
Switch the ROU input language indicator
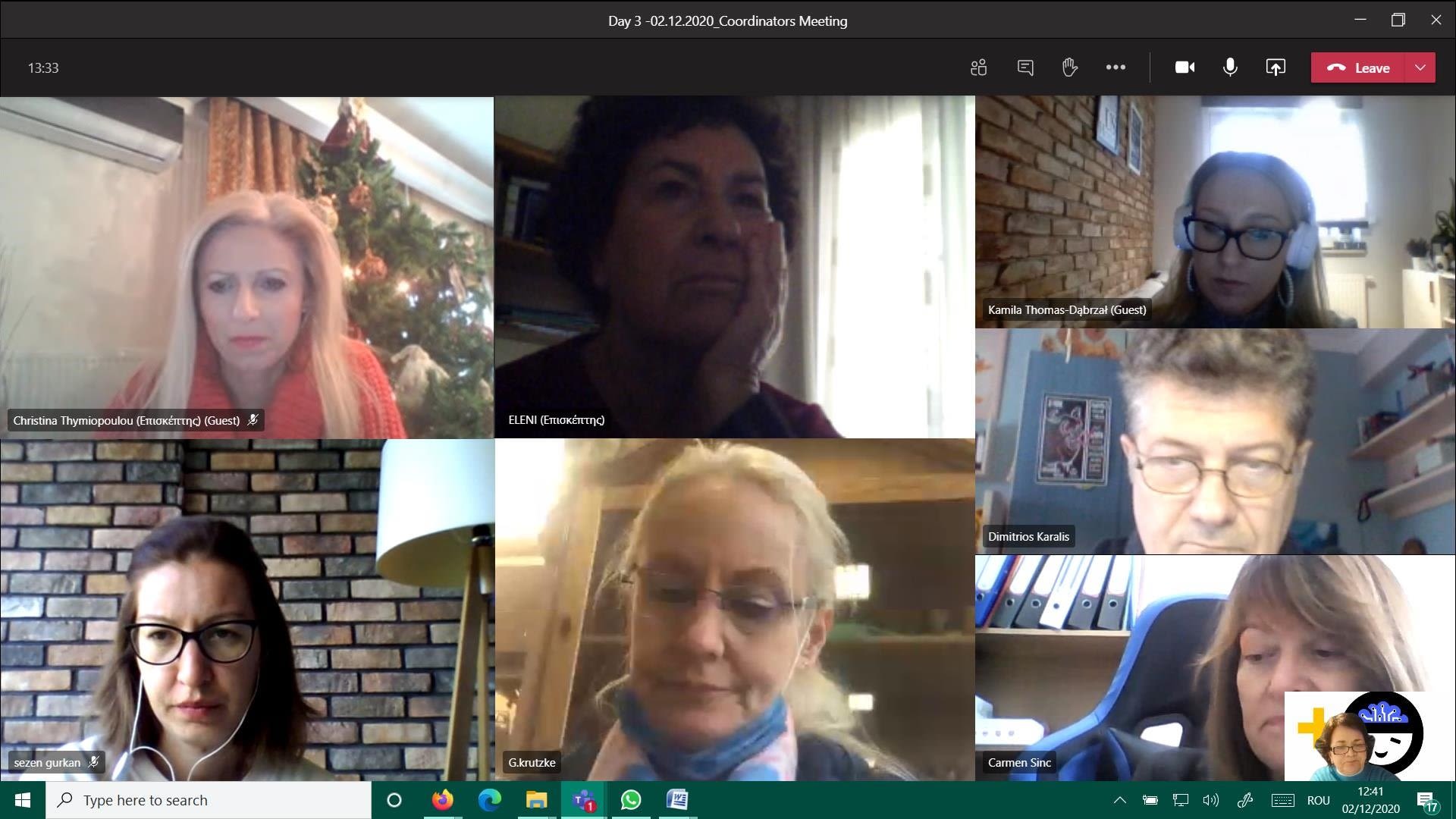(1318, 800)
